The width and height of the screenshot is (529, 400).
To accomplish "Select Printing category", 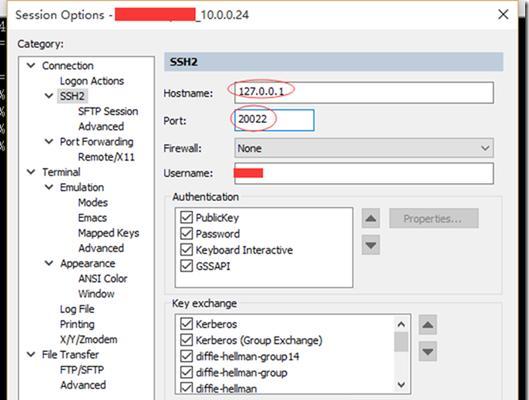I will (x=77, y=324).
